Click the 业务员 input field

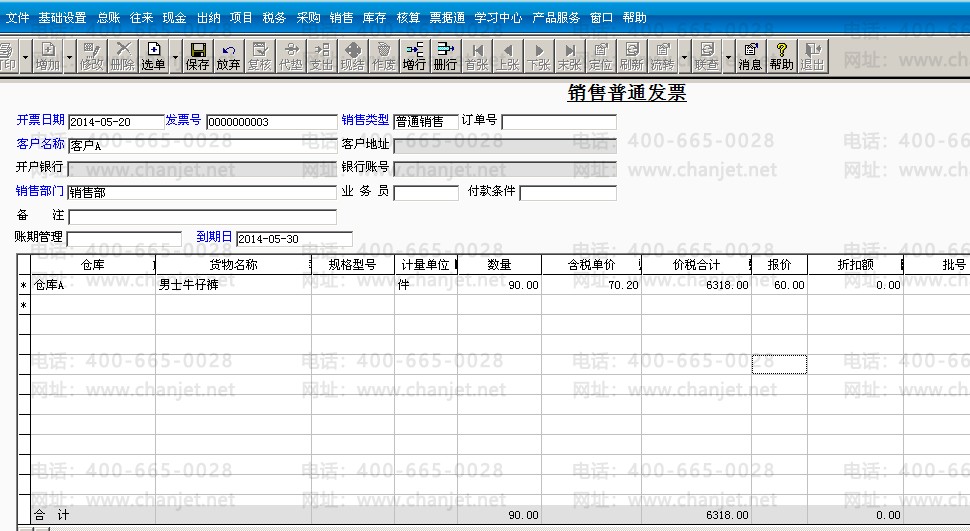(426, 193)
